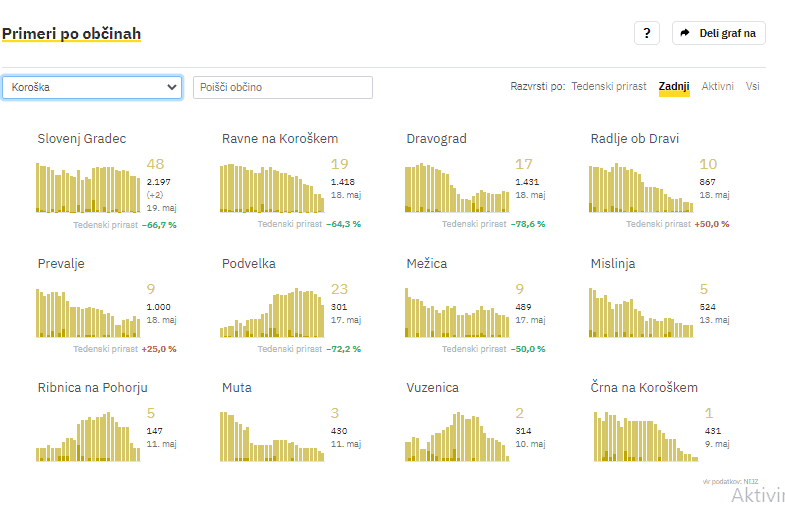Image resolution: width=785 pixels, height=505 pixels.
Task: Open the Radlje ob Dravi chart
Action: (641, 188)
